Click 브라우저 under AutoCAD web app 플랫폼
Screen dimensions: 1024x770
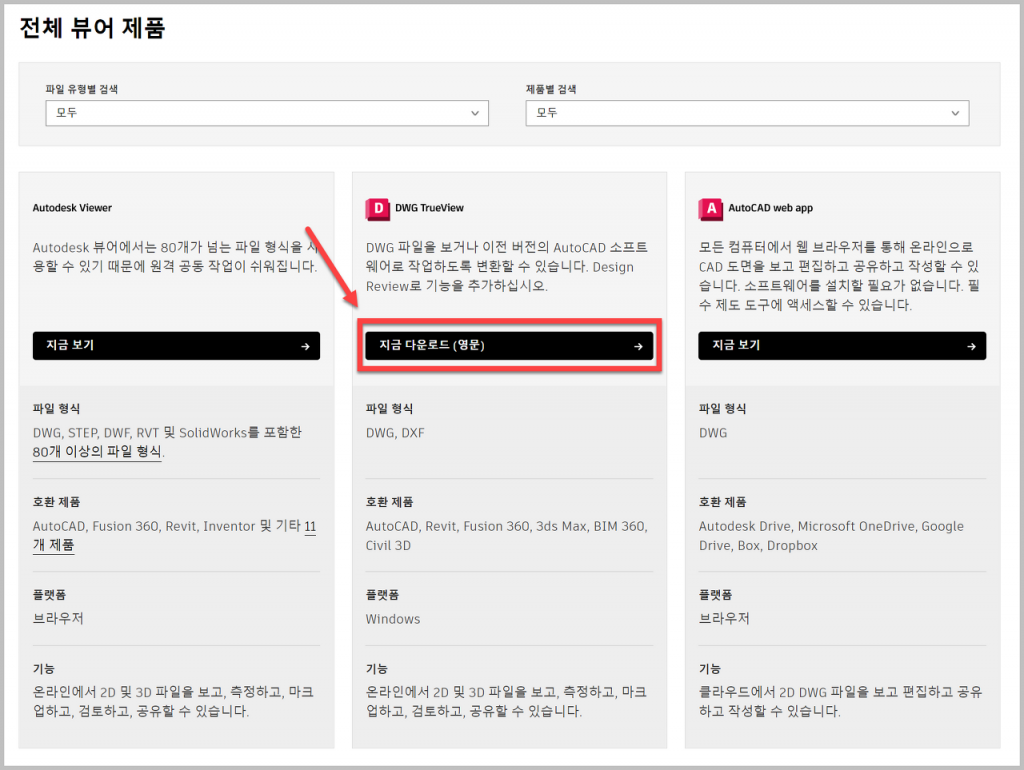coord(724,618)
